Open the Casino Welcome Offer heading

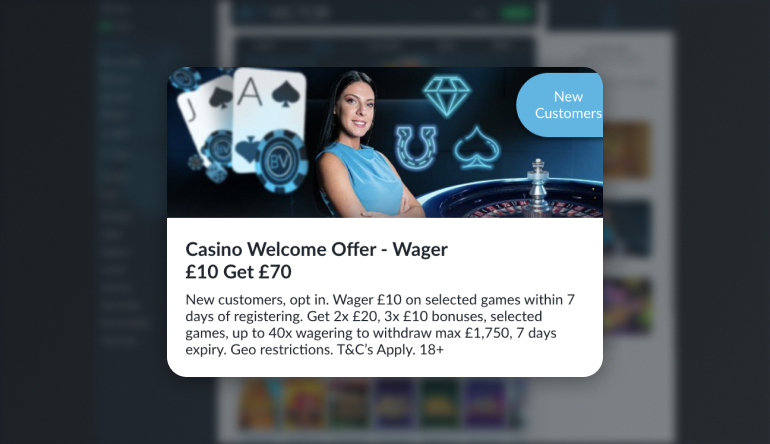pos(316,250)
